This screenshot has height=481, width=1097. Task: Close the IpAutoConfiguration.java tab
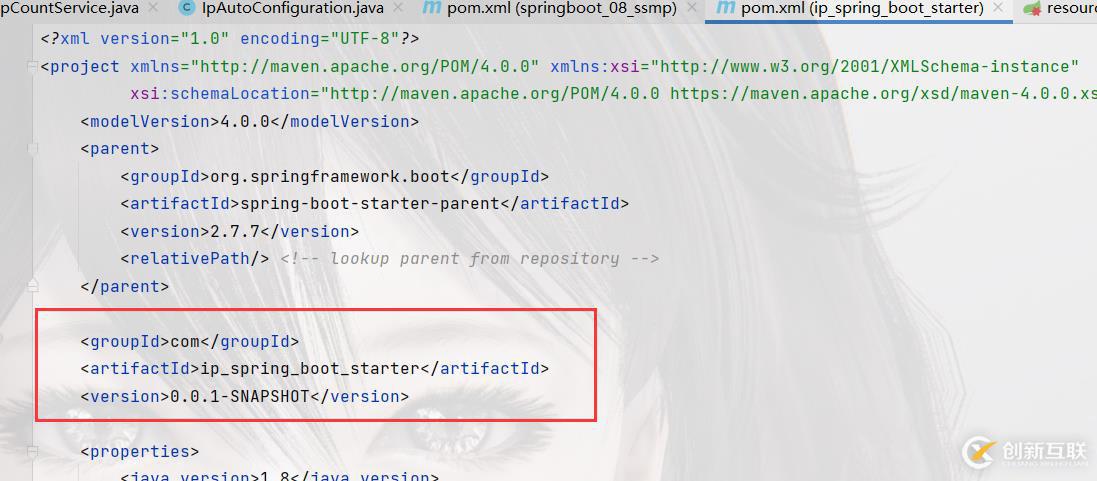tap(398, 8)
